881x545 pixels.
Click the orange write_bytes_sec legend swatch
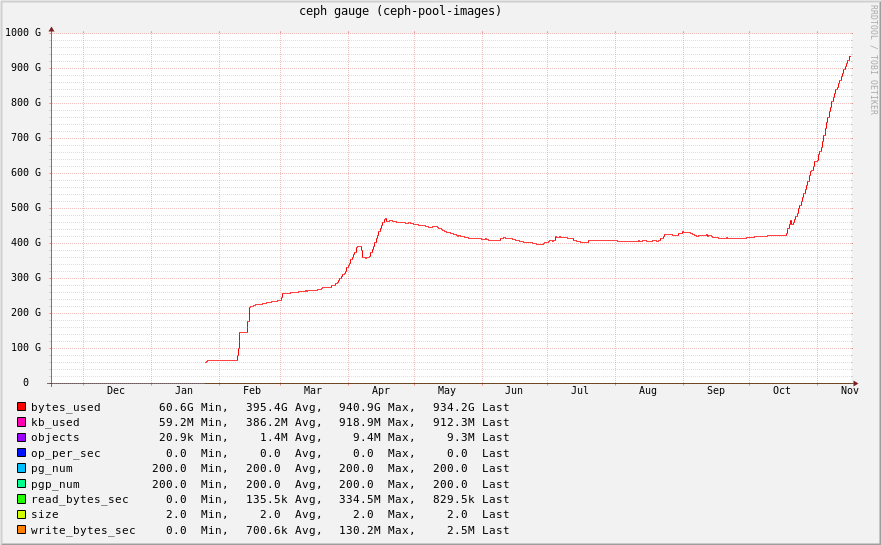[21, 530]
